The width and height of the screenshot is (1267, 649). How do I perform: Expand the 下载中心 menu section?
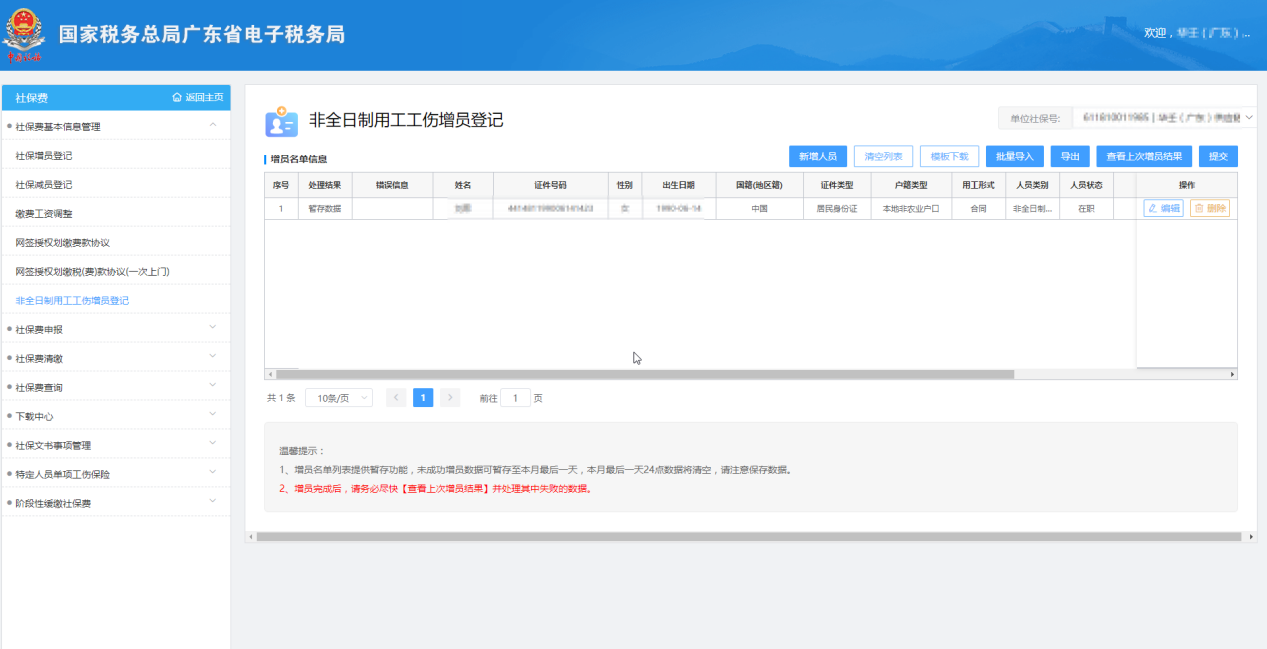(x=212, y=416)
